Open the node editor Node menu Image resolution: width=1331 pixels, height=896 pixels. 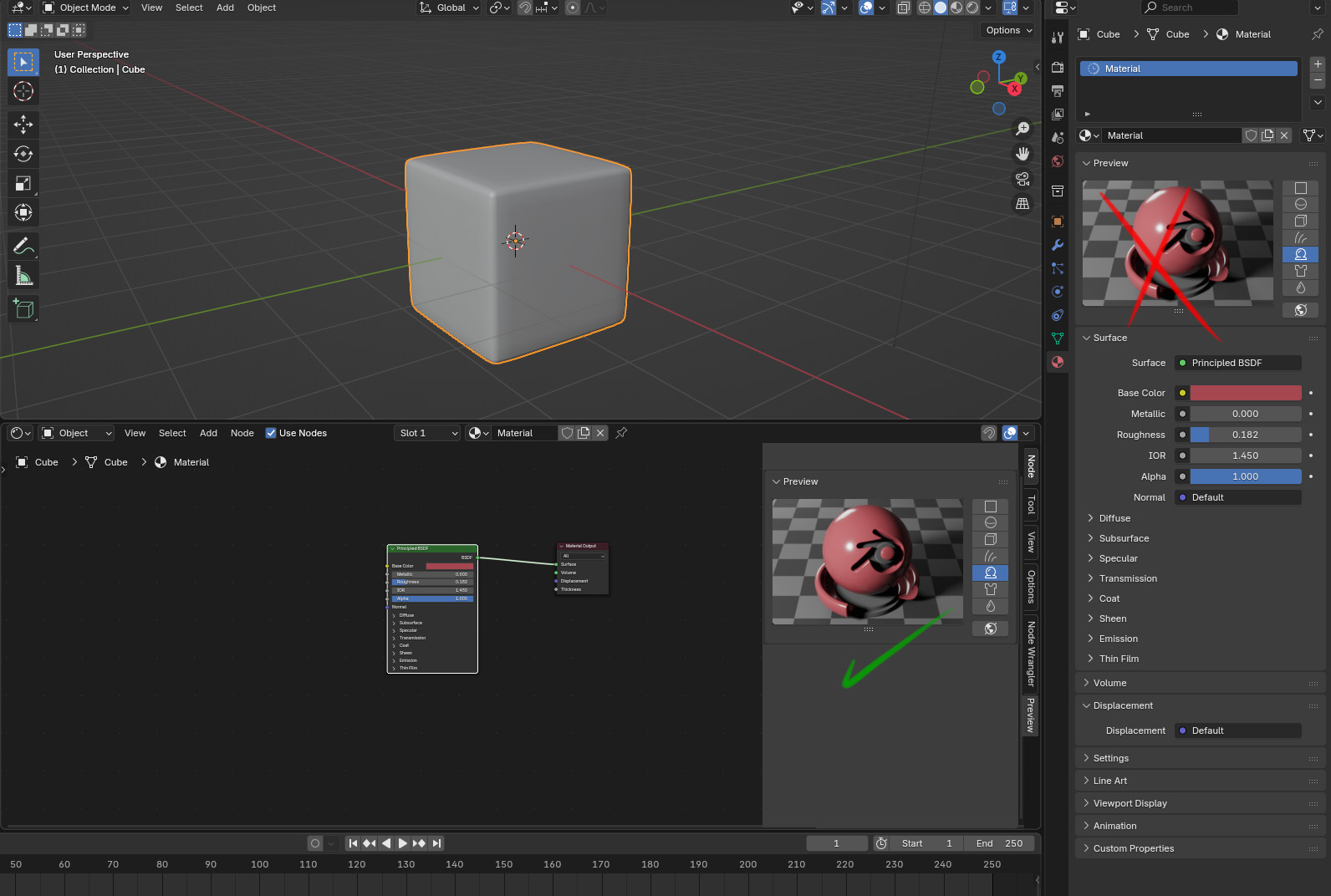[242, 433]
